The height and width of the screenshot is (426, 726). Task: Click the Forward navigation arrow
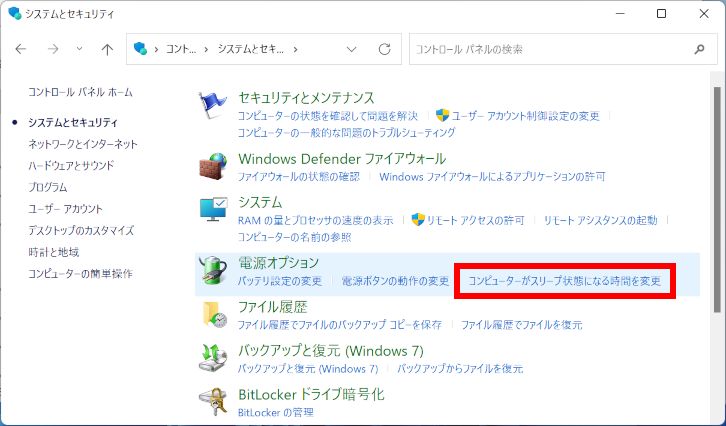click(53, 49)
